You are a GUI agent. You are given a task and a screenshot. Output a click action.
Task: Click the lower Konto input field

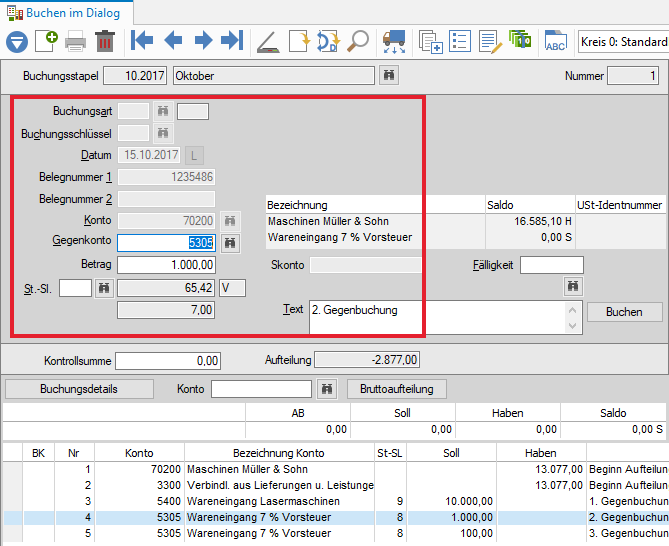[x=261, y=389]
